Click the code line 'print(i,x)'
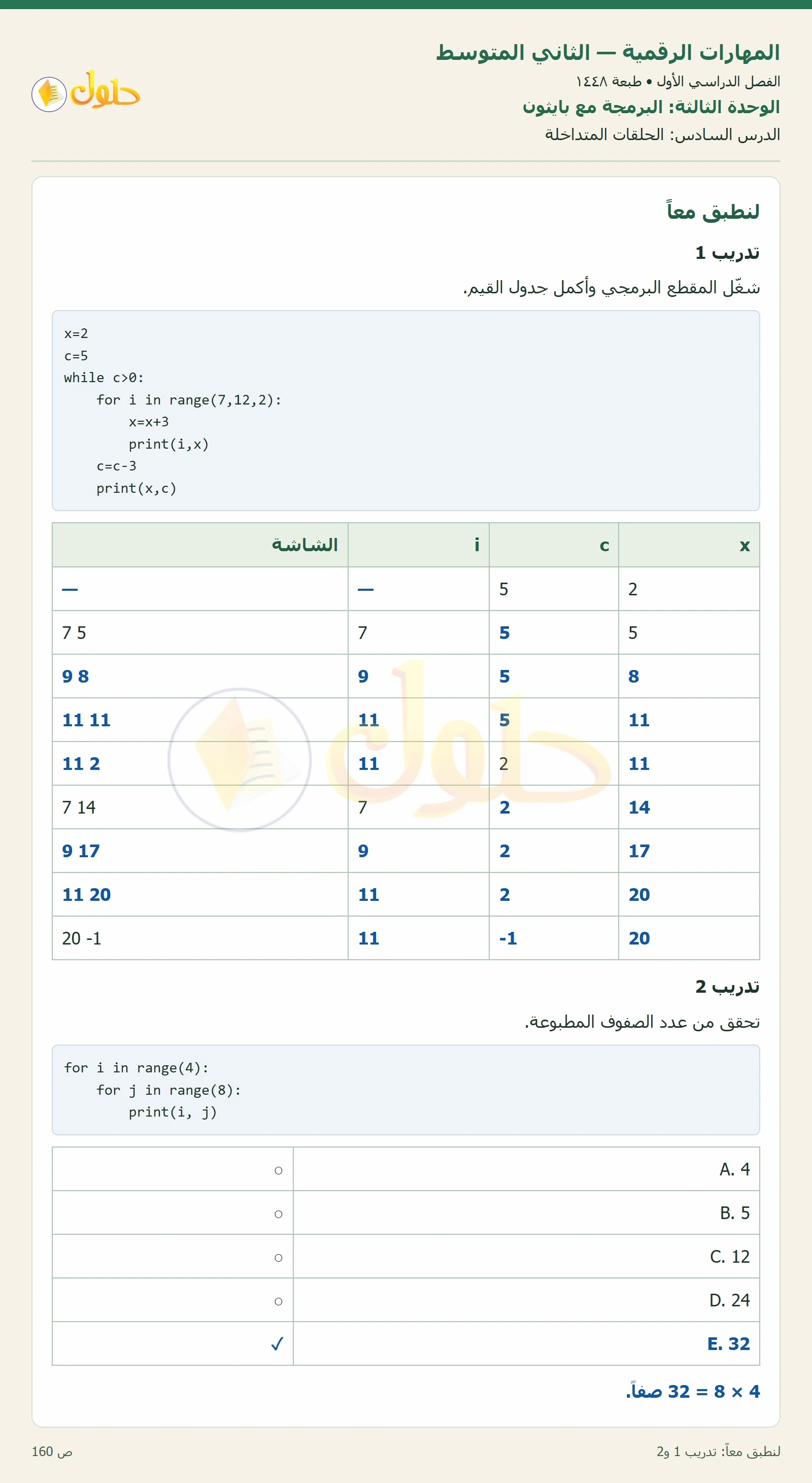Screen dimensions: 812x1483 [x=168, y=445]
